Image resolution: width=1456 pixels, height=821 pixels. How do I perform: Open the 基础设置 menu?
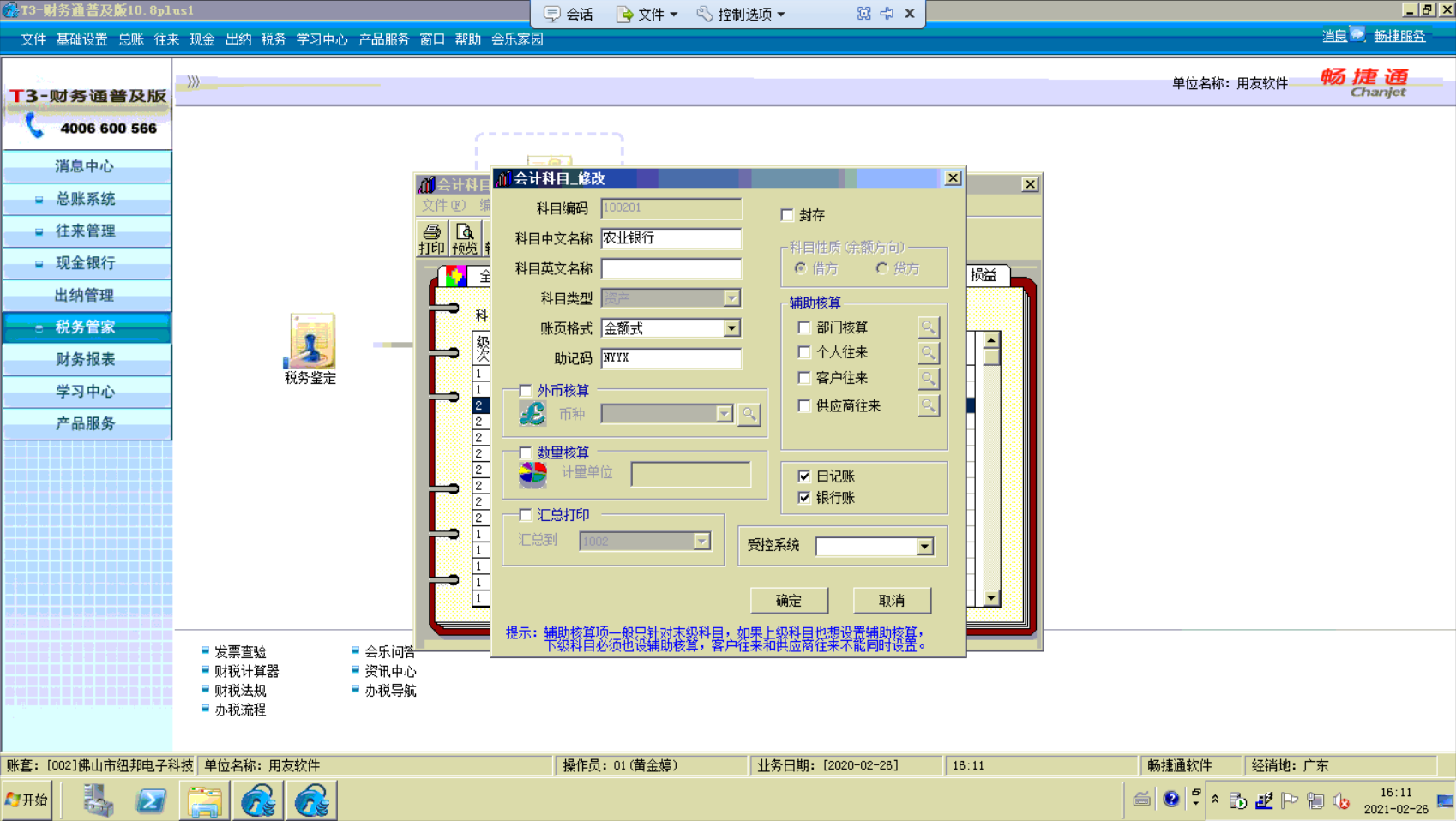81,39
